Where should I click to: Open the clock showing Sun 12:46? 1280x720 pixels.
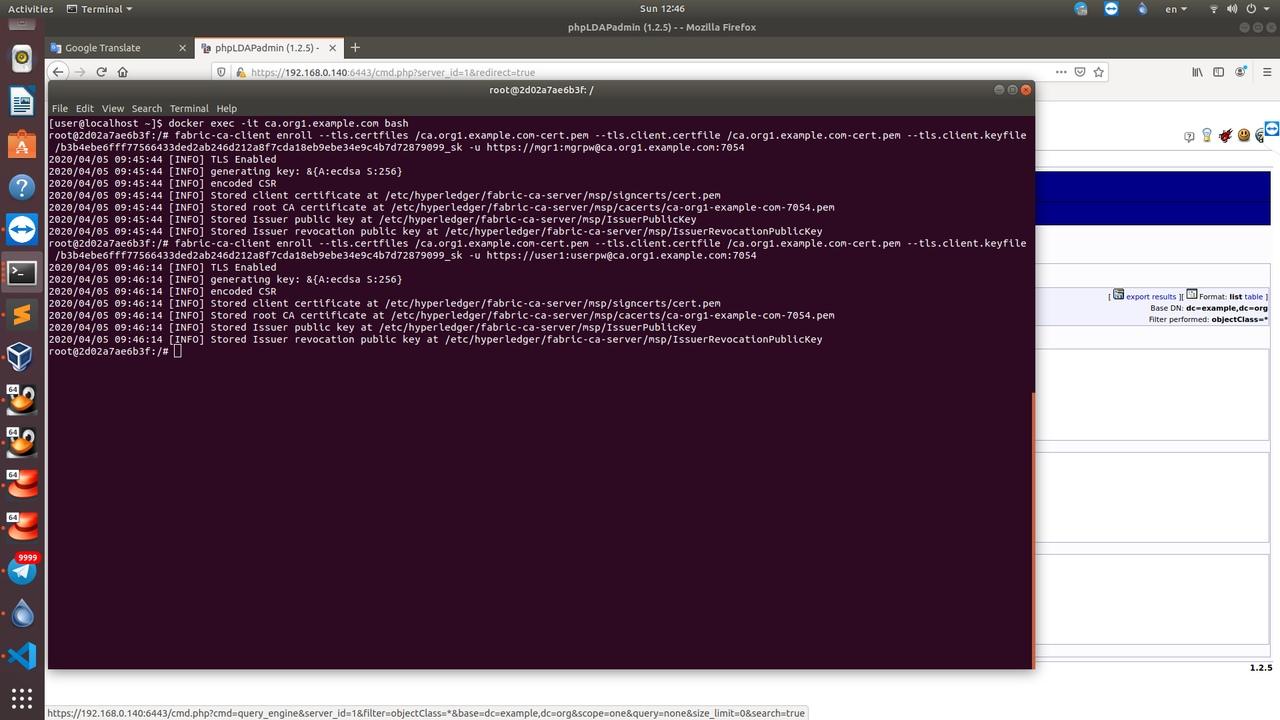click(662, 9)
